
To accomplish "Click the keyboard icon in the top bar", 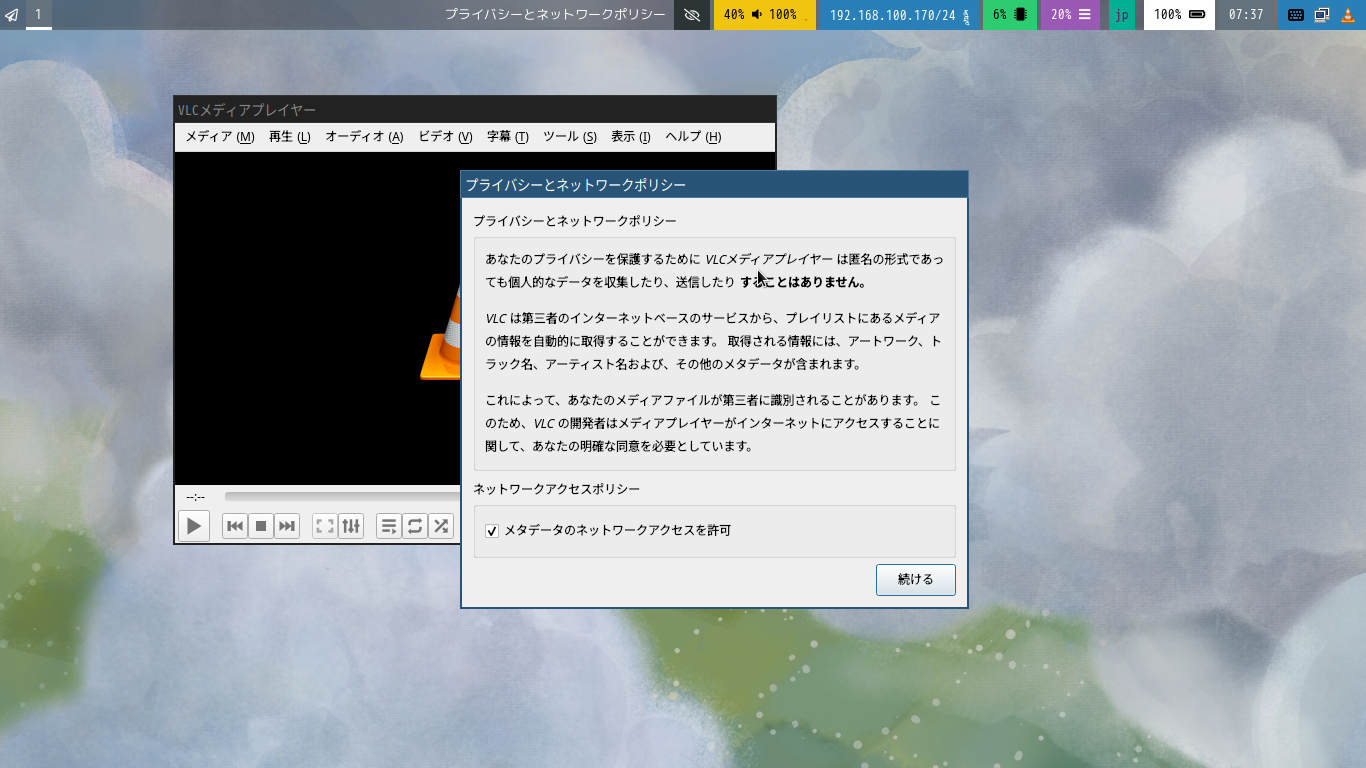I will coord(1296,15).
